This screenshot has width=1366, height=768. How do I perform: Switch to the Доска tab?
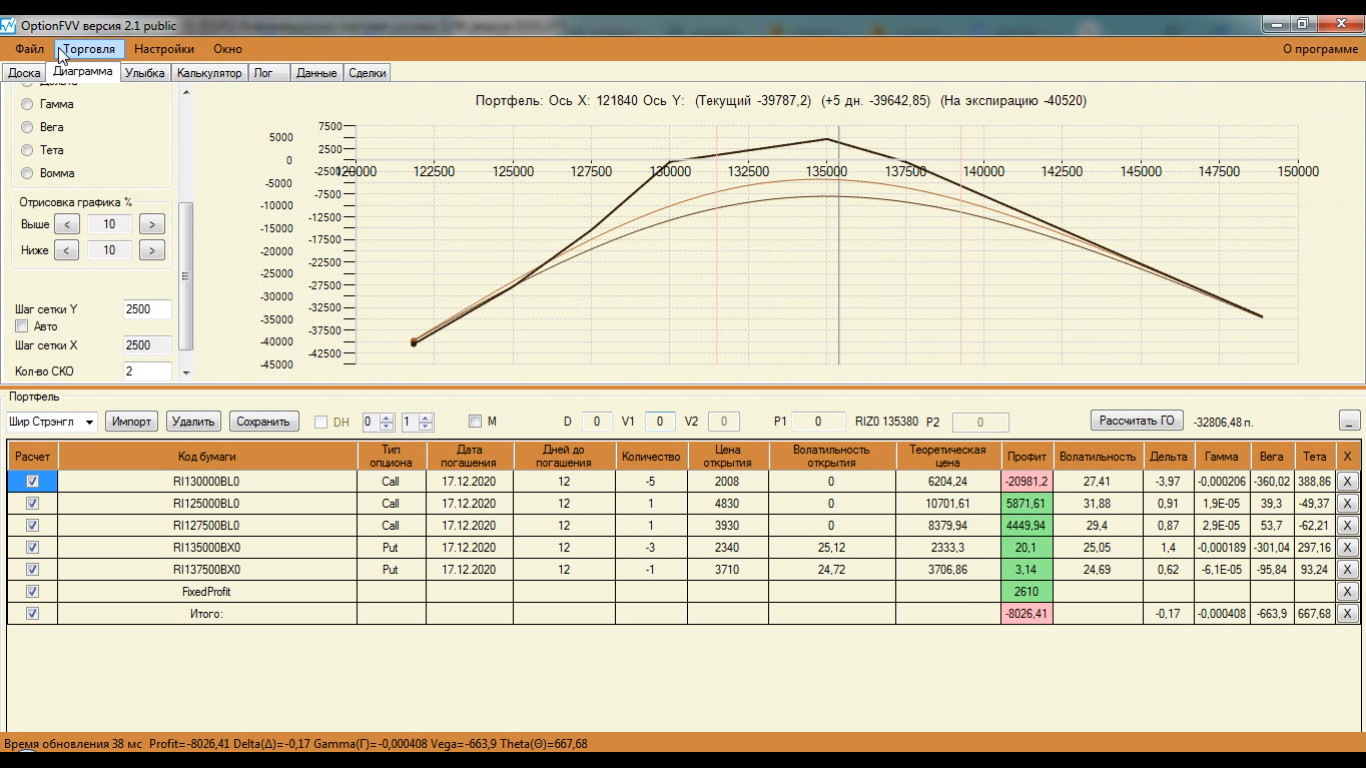[24, 73]
